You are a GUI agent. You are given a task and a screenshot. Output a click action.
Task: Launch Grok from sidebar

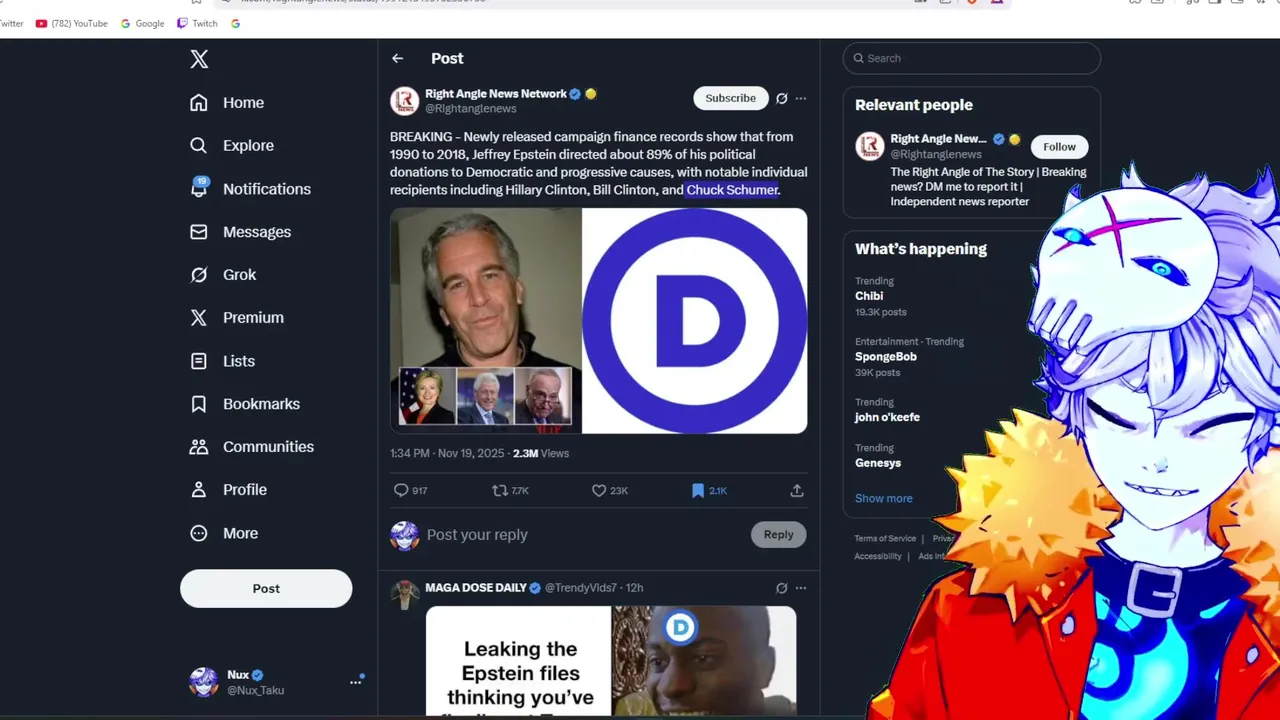(223, 275)
